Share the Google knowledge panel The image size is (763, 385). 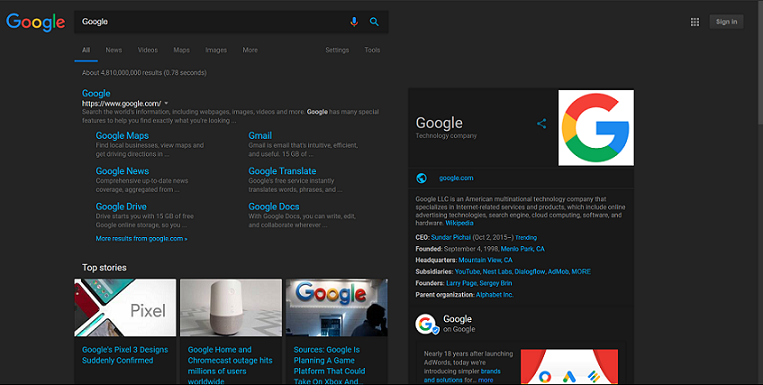(542, 124)
